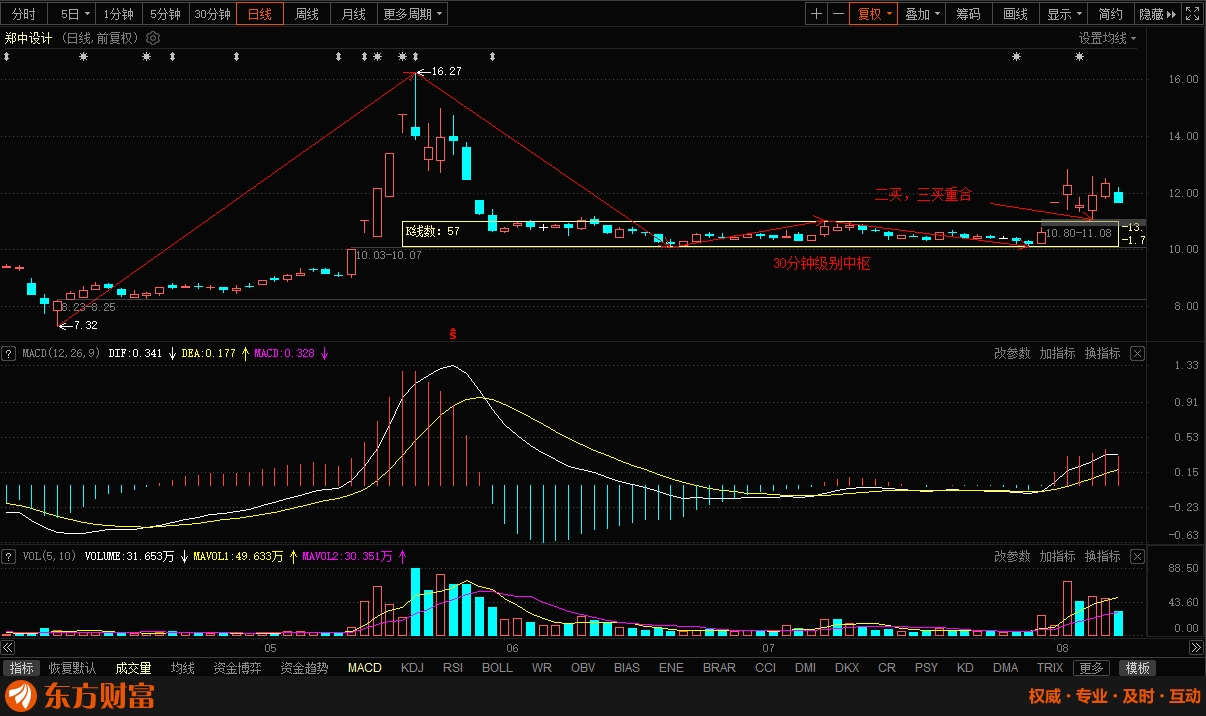This screenshot has height=716, width=1206.
Task: Select the 指标 tab at bottom
Action: point(21,668)
